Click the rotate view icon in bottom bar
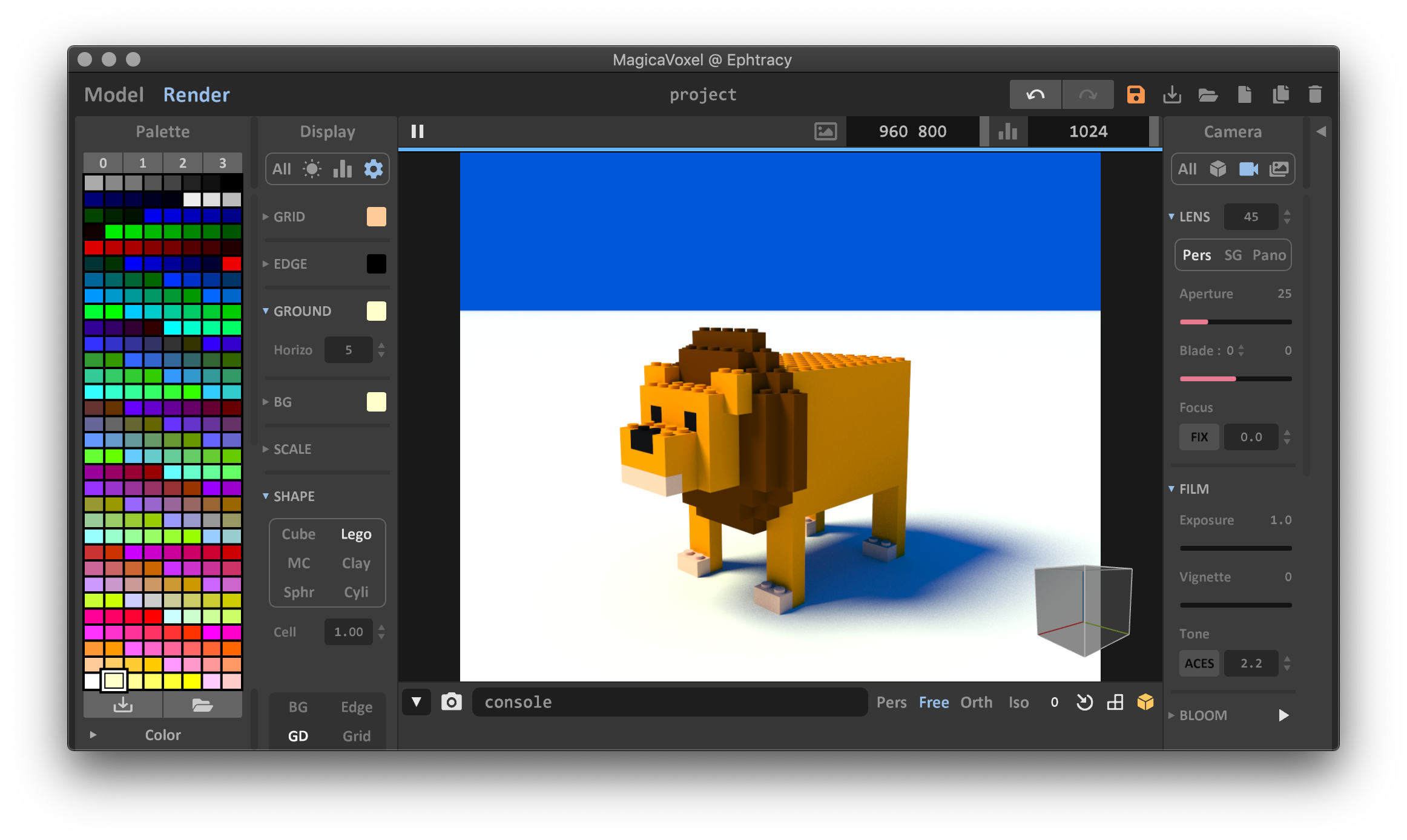 tap(1084, 702)
